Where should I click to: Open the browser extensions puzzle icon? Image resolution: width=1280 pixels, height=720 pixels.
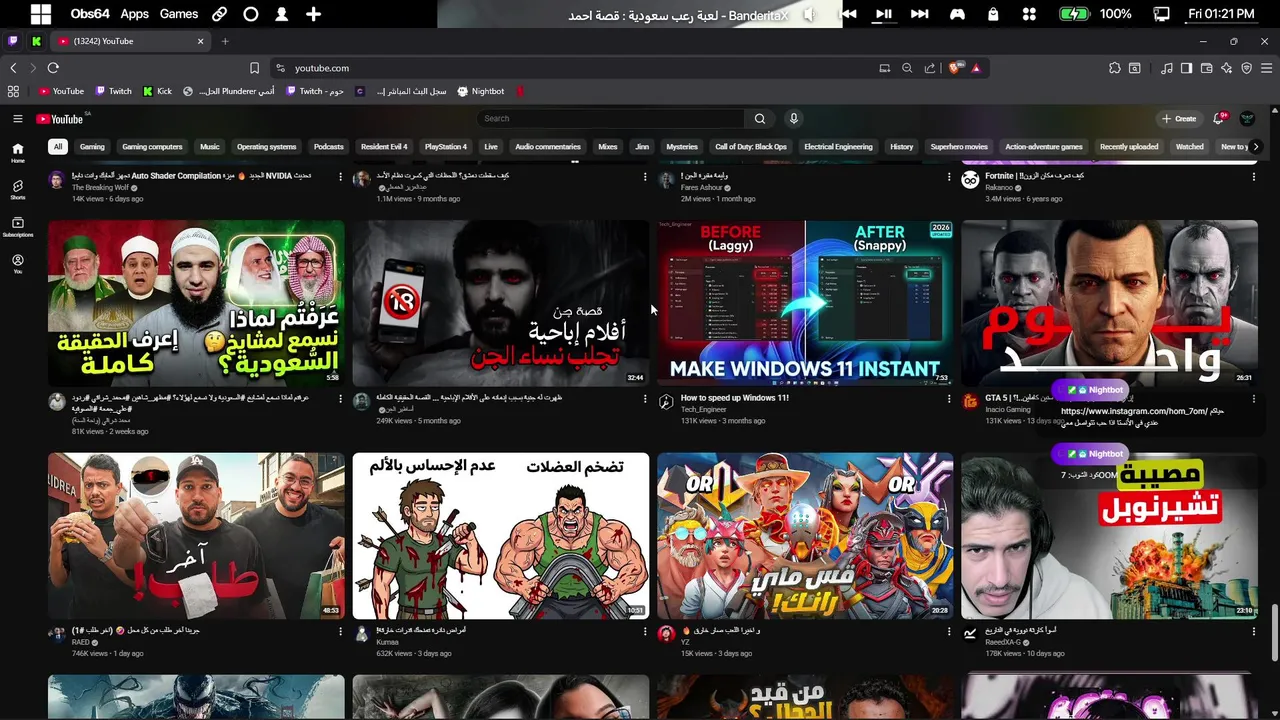click(x=1115, y=68)
